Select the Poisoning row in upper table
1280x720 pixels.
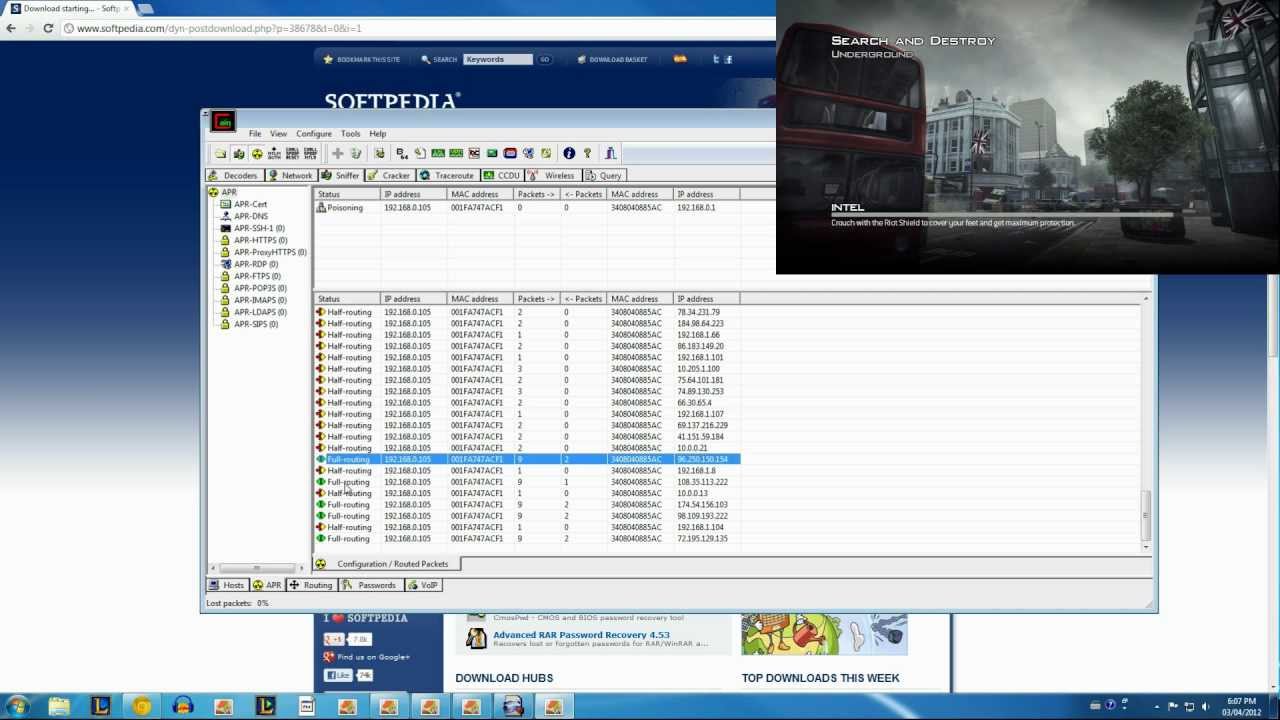(x=528, y=208)
